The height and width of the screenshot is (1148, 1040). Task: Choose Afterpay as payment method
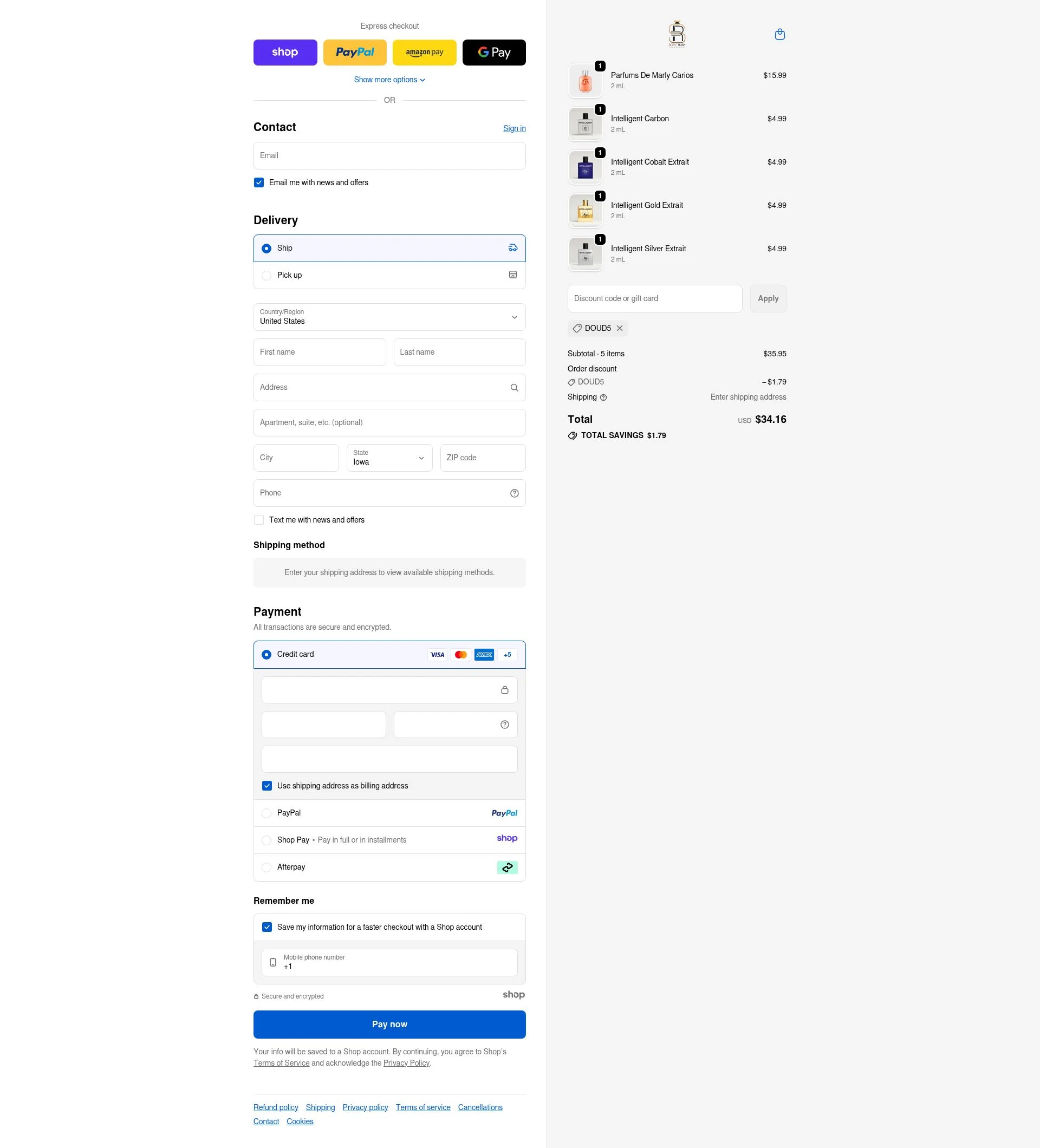coord(266,867)
